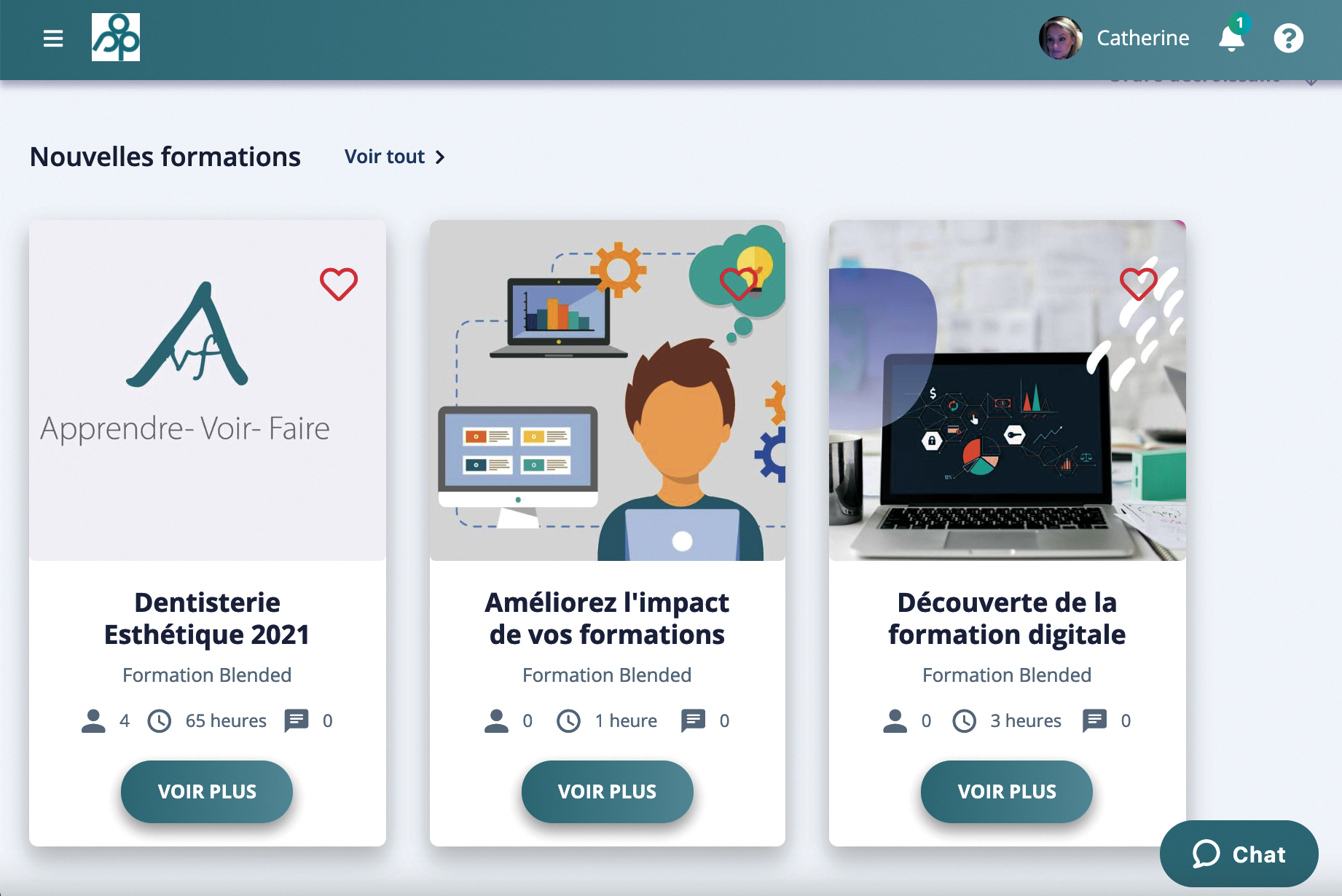1342x896 pixels.
Task: Open the help question mark icon
Action: coord(1288,38)
